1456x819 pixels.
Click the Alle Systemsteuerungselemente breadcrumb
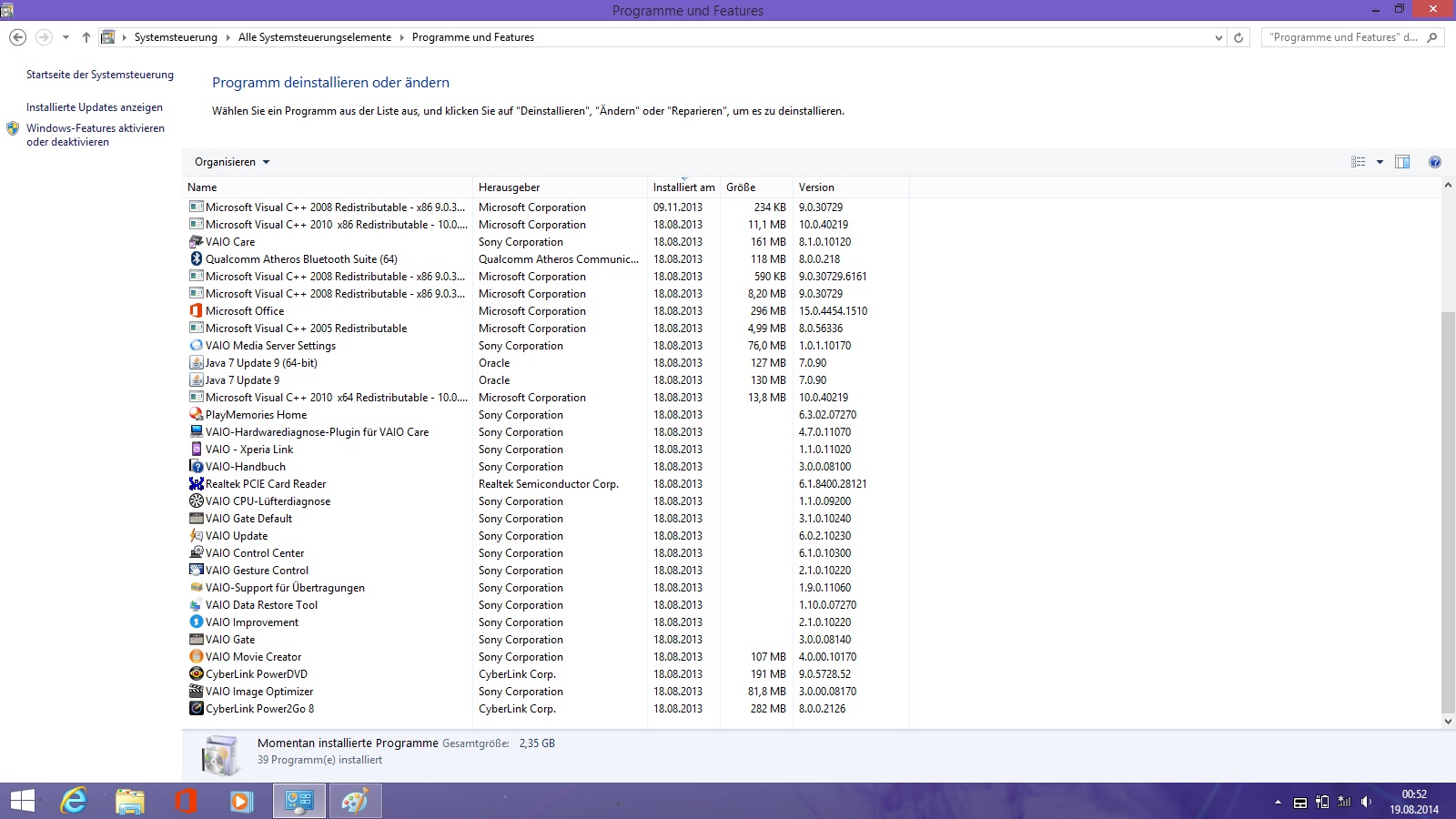coord(315,37)
